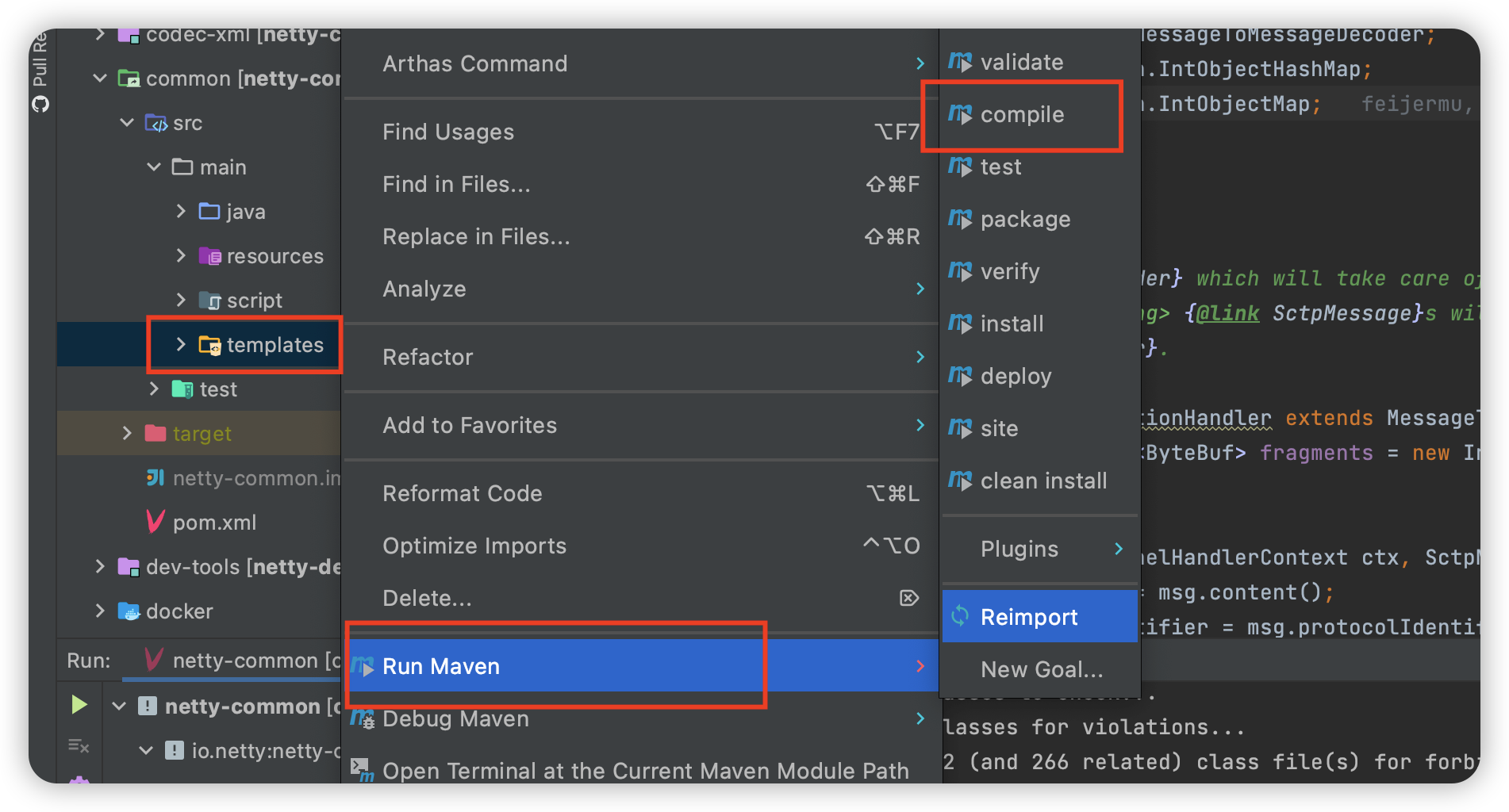
Task: Click the docker folder icon
Action: point(129,611)
